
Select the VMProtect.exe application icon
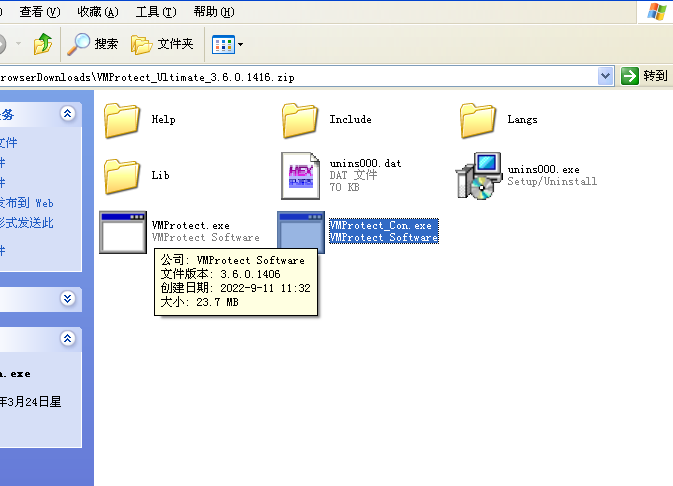point(123,232)
